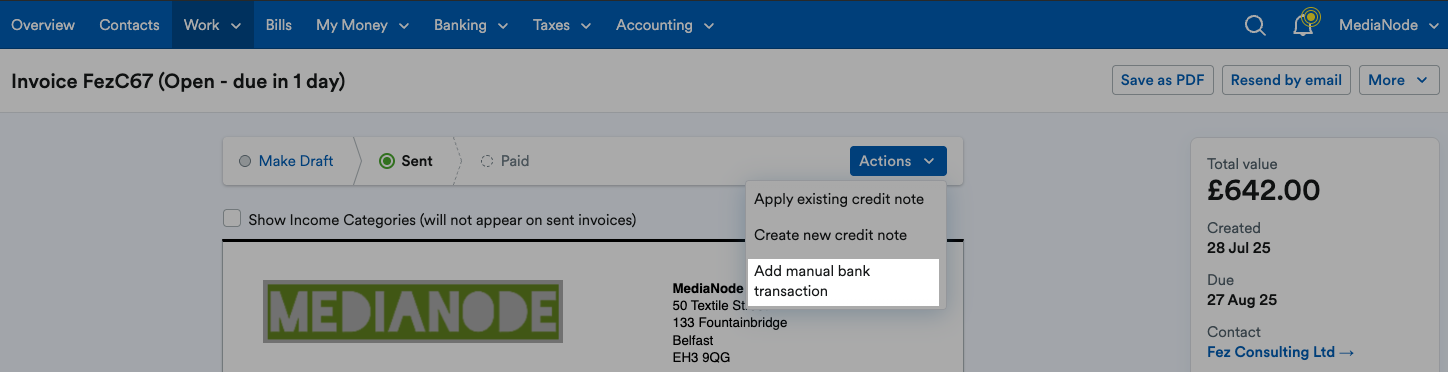Open the Bills tab
The width and height of the screenshot is (1448, 372).
pos(279,25)
